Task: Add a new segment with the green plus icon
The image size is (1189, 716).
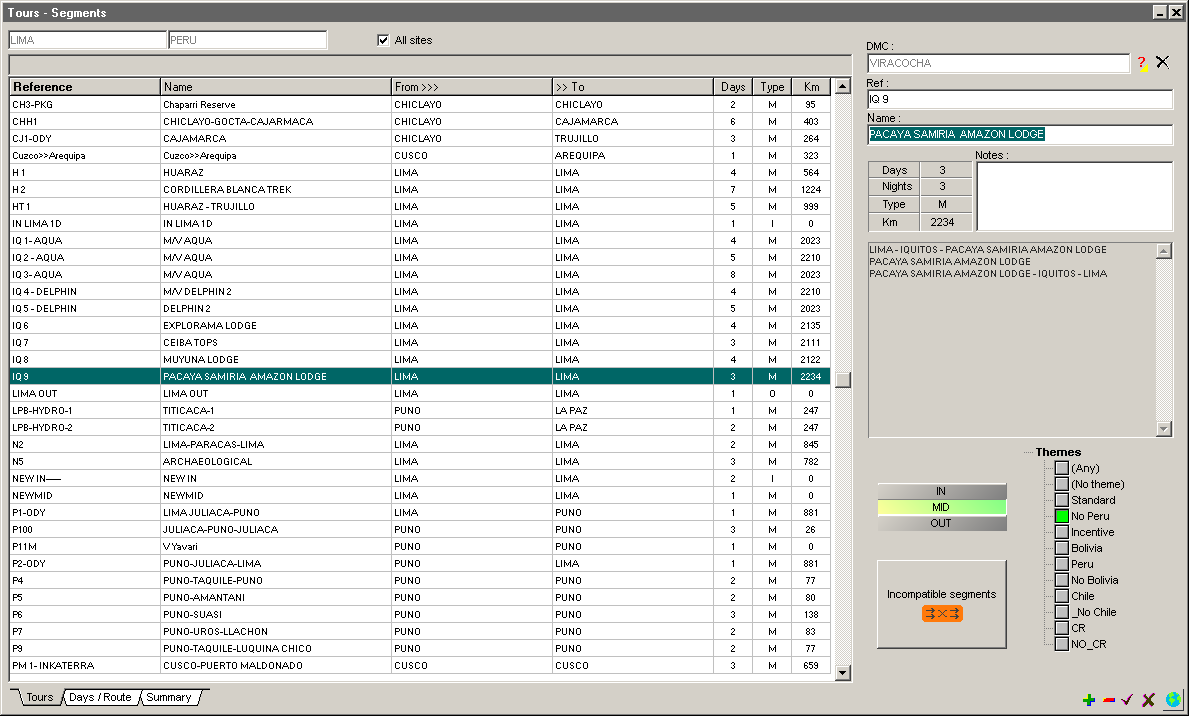Action: point(1089,700)
